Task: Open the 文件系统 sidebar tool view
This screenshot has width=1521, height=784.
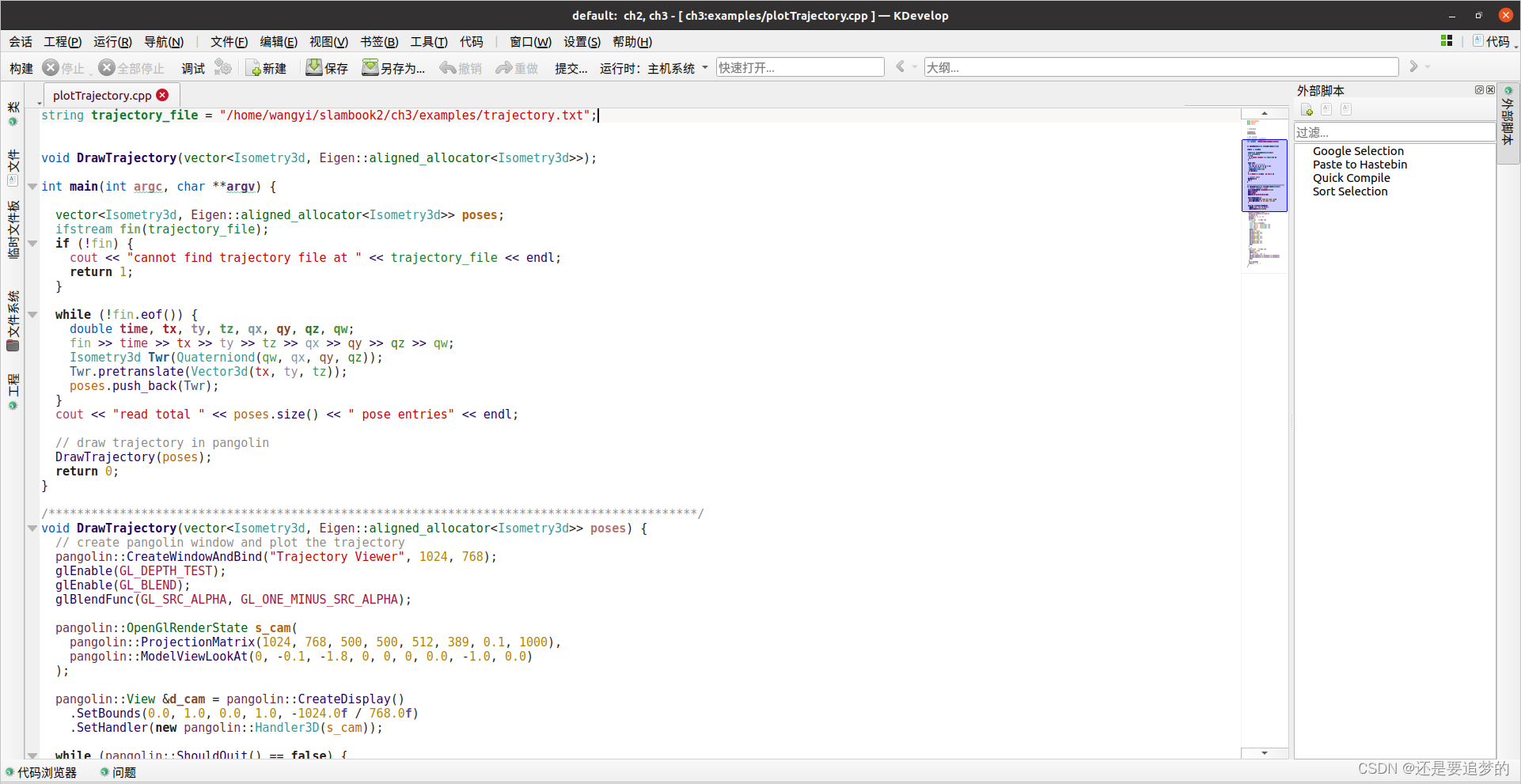Action: coord(13,321)
